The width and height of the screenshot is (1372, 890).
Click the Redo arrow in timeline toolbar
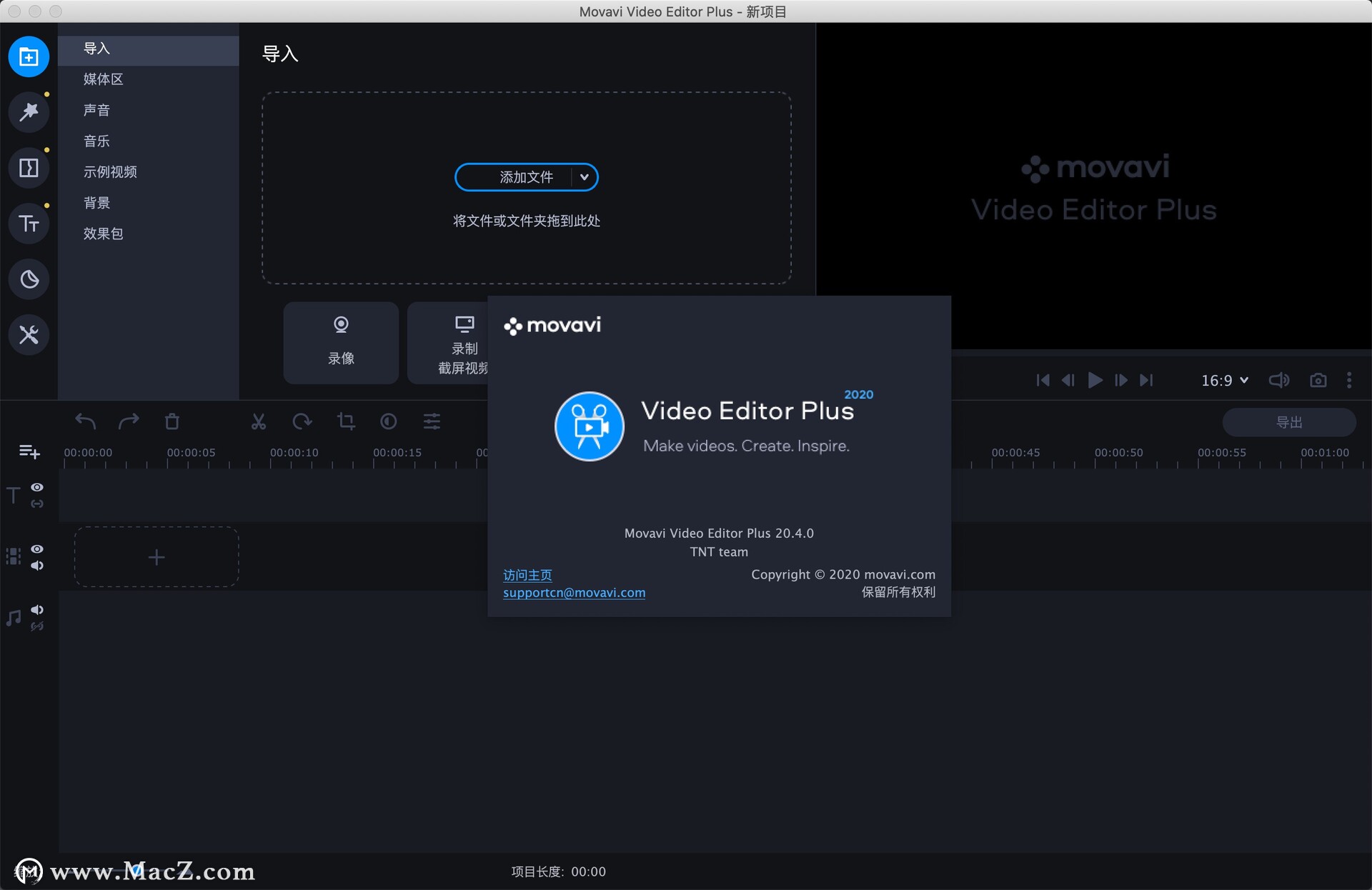[x=129, y=421]
